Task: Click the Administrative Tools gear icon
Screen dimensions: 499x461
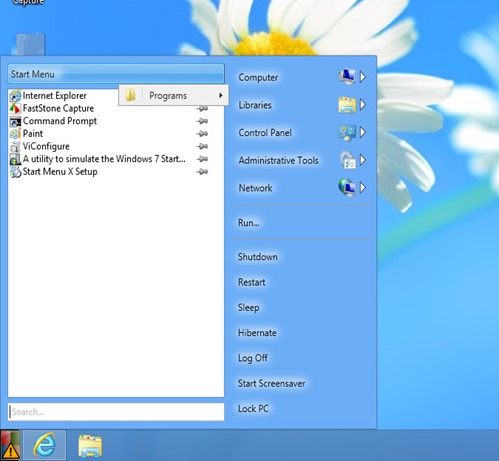Action: (x=347, y=160)
